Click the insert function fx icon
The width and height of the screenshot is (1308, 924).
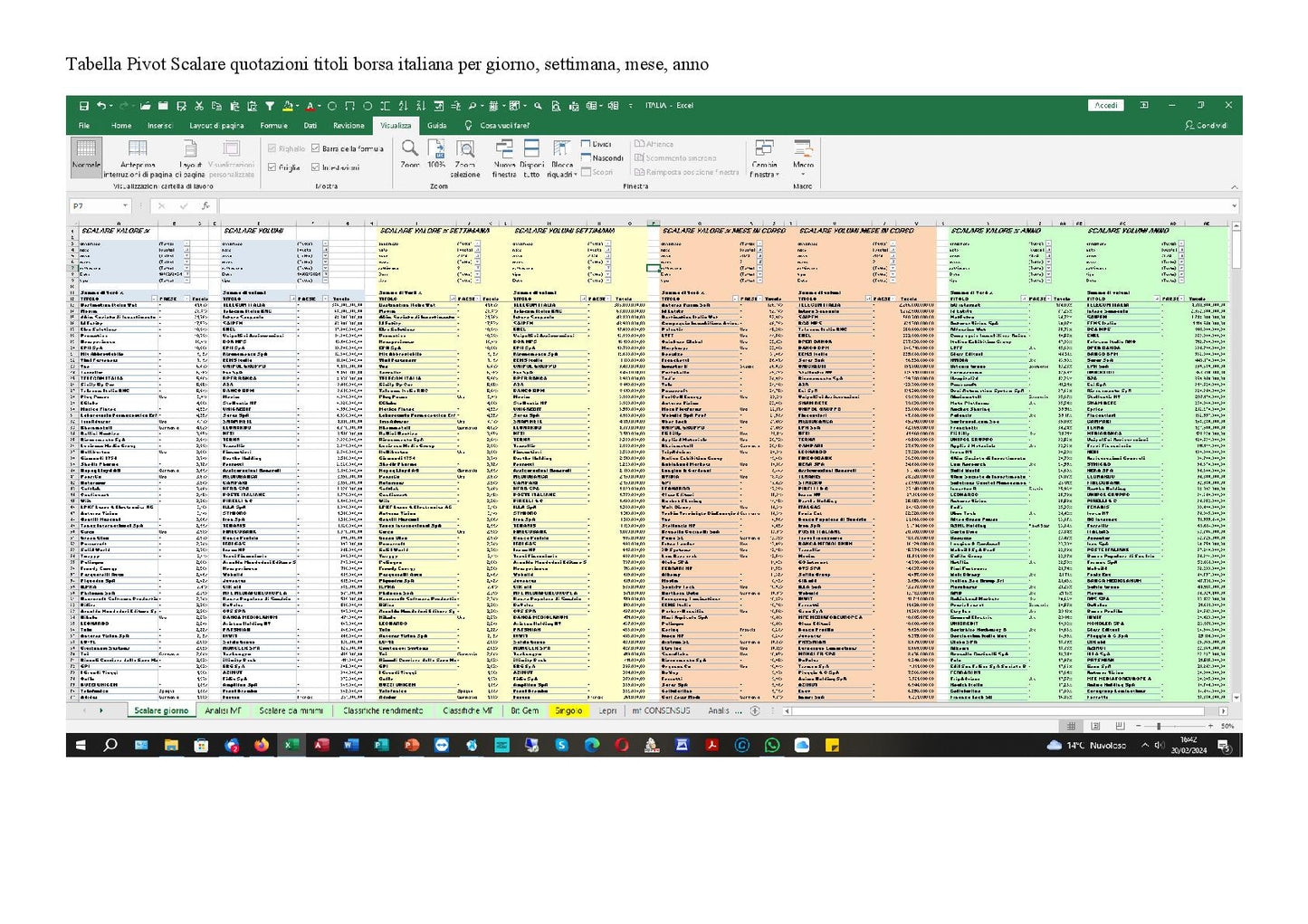tap(205, 205)
